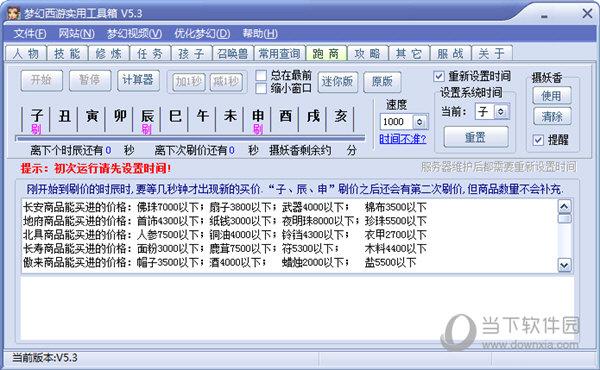The width and height of the screenshot is (600, 370).
Task: Click the 申 time marker
Action: 258,116
